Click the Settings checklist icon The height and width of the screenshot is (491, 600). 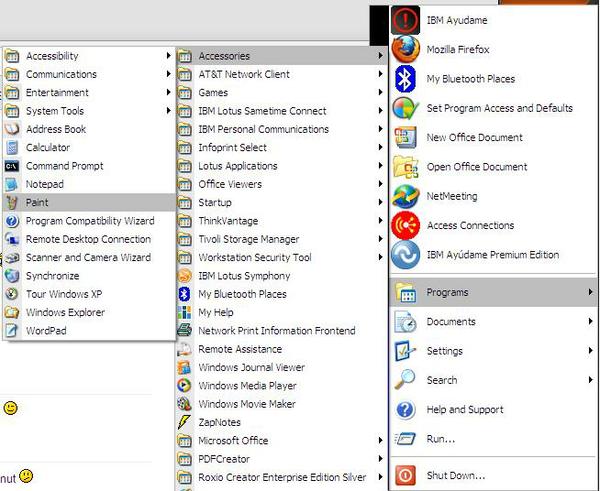(405, 351)
